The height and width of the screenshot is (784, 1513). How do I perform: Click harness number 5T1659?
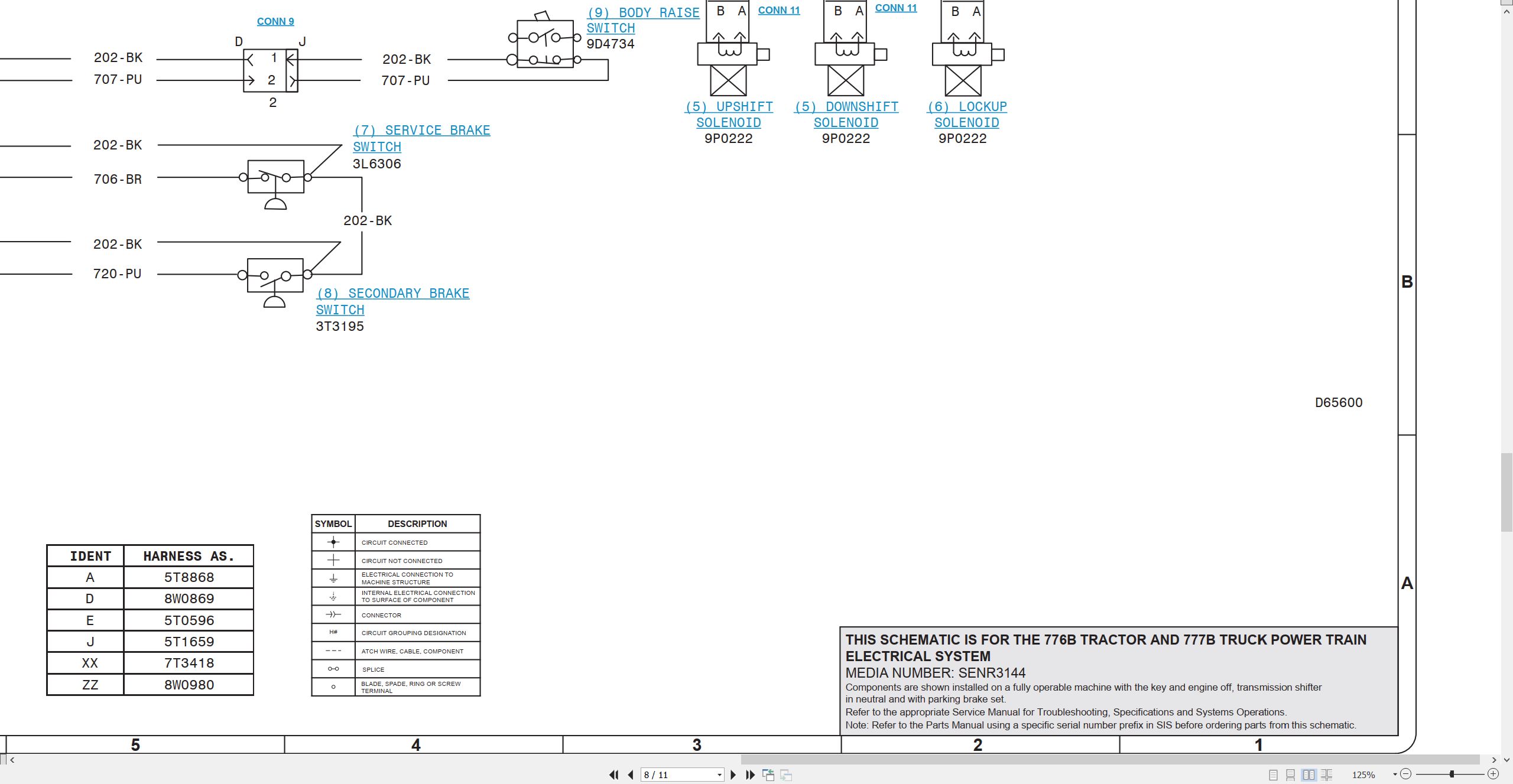(189, 642)
